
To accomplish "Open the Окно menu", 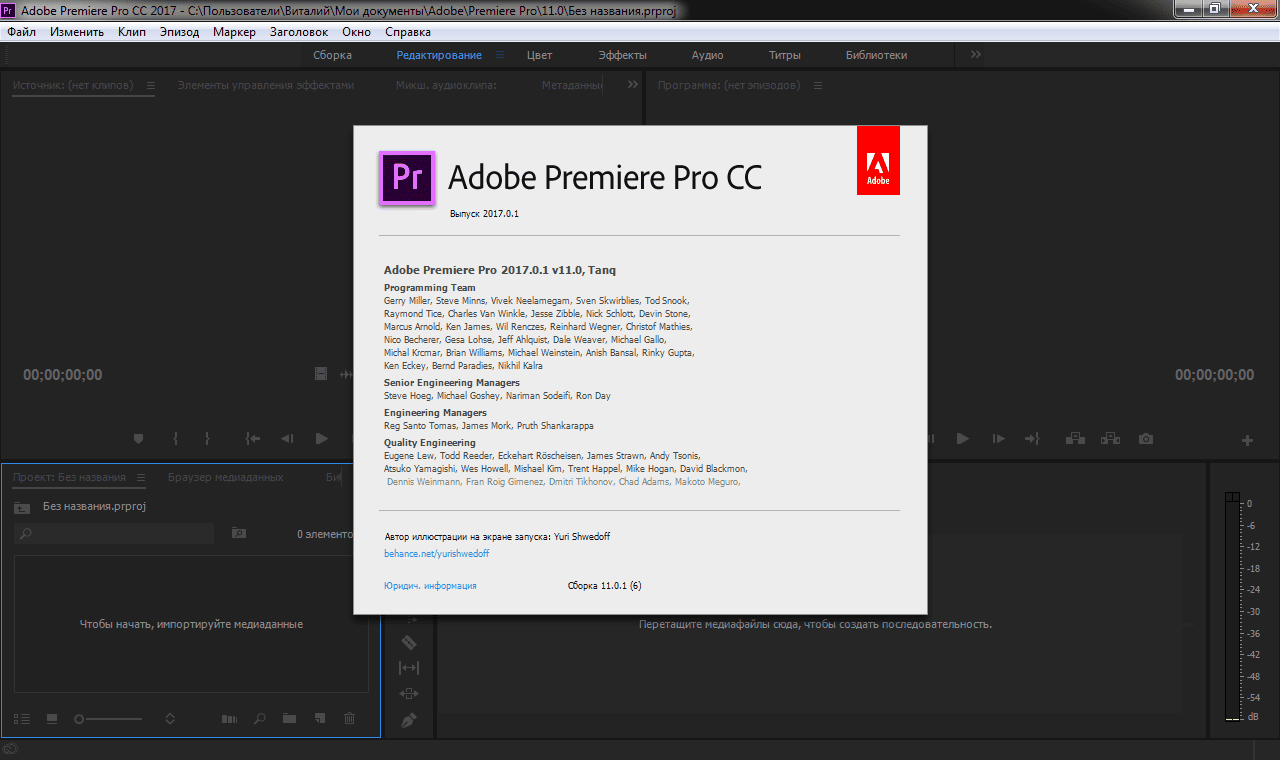I will (x=356, y=32).
